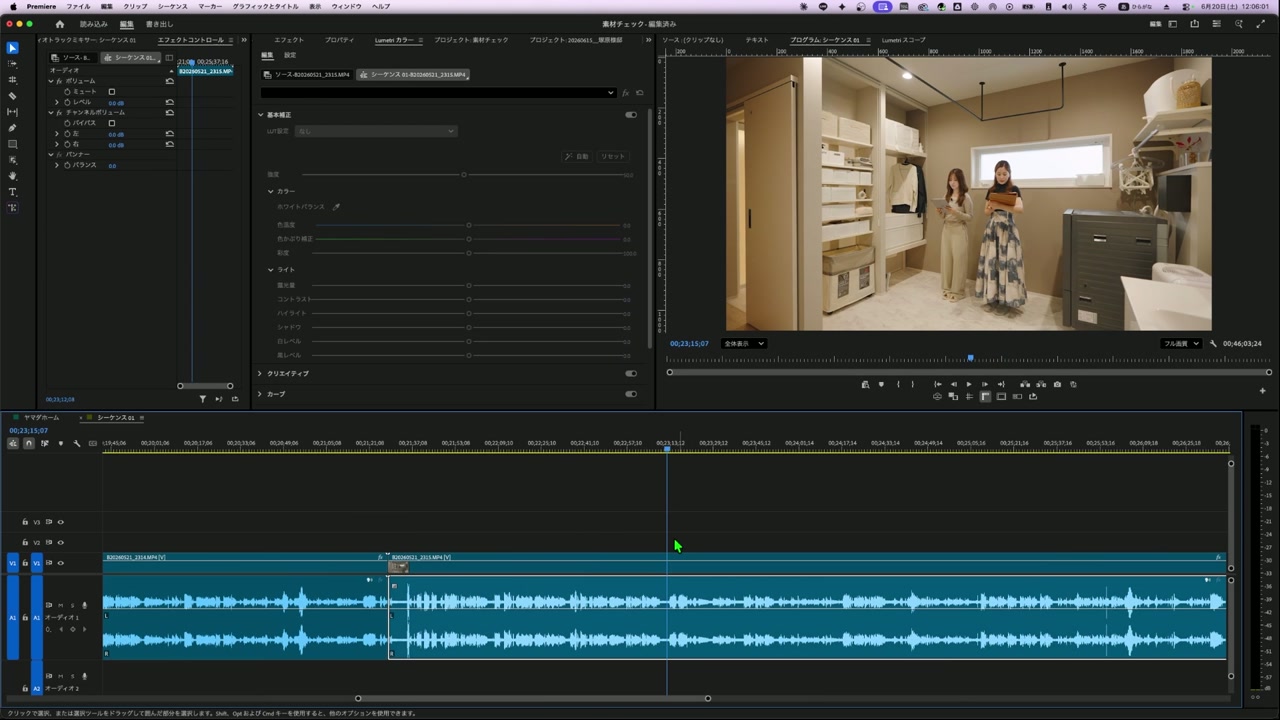This screenshot has height=720, width=1280.
Task: Toggle the カーブ section switch
Action: [631, 394]
